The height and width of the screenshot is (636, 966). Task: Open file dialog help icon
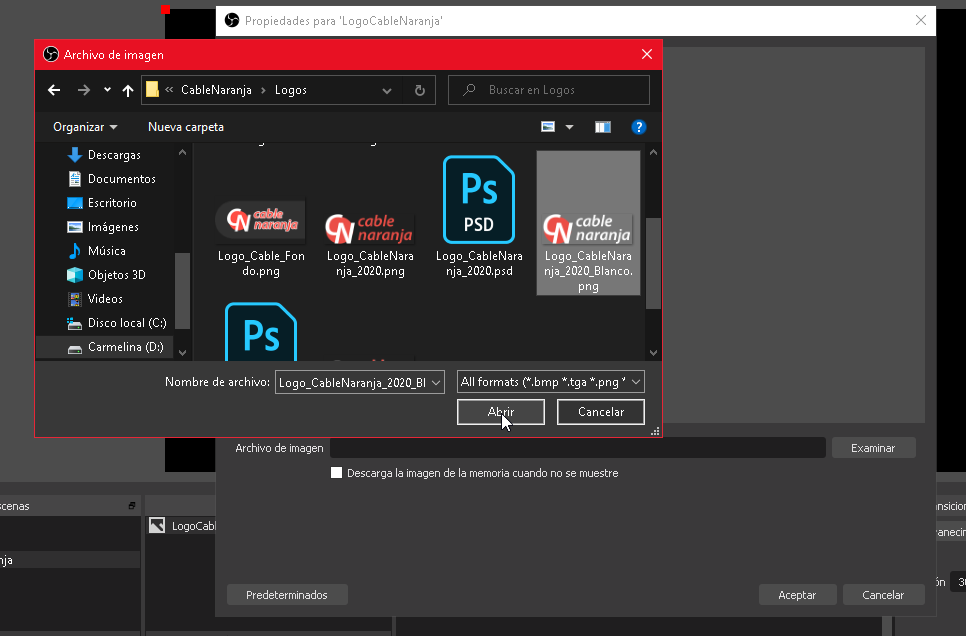pos(638,127)
